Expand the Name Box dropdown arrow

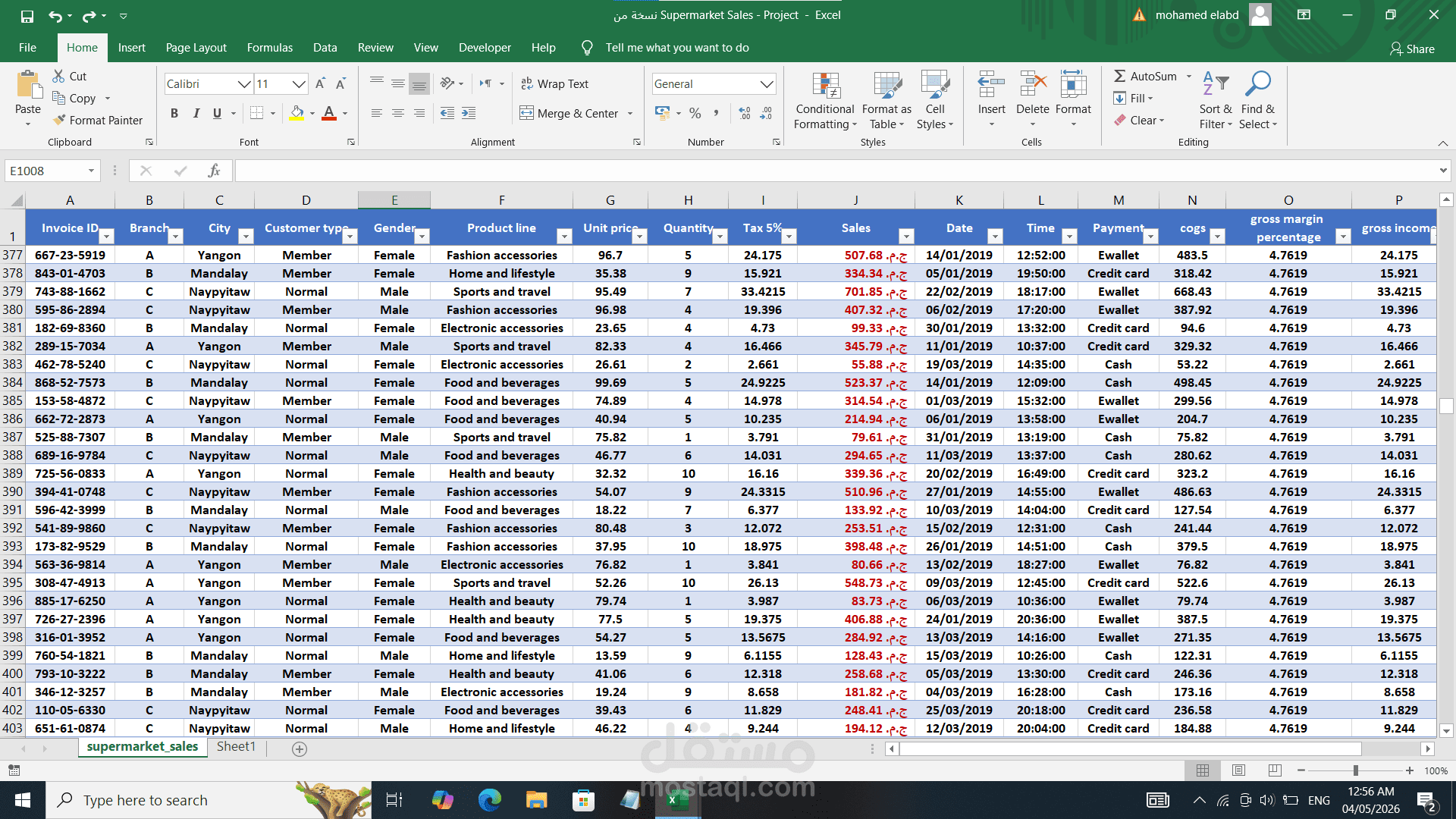pos(91,171)
